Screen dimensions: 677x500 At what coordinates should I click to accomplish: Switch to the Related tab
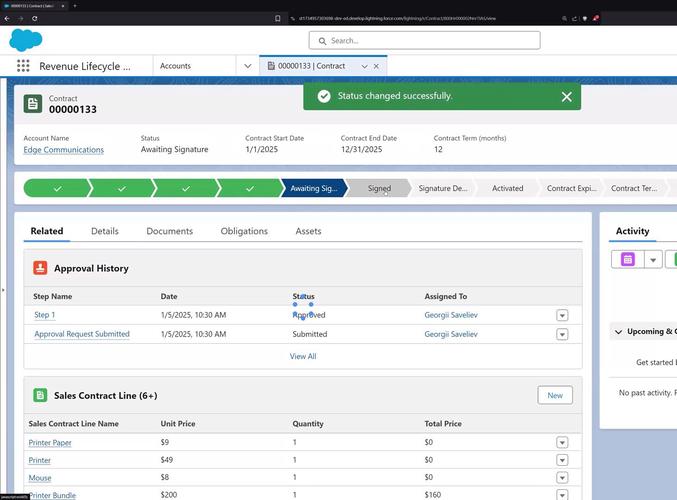47,231
